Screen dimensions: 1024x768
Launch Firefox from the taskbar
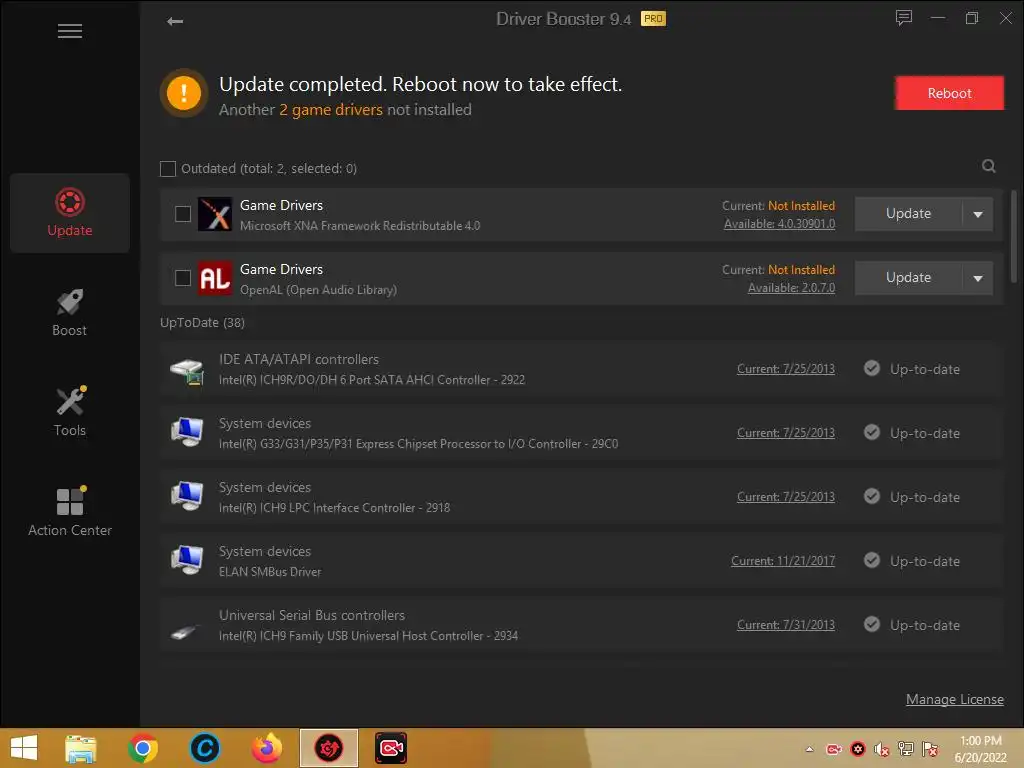266,748
